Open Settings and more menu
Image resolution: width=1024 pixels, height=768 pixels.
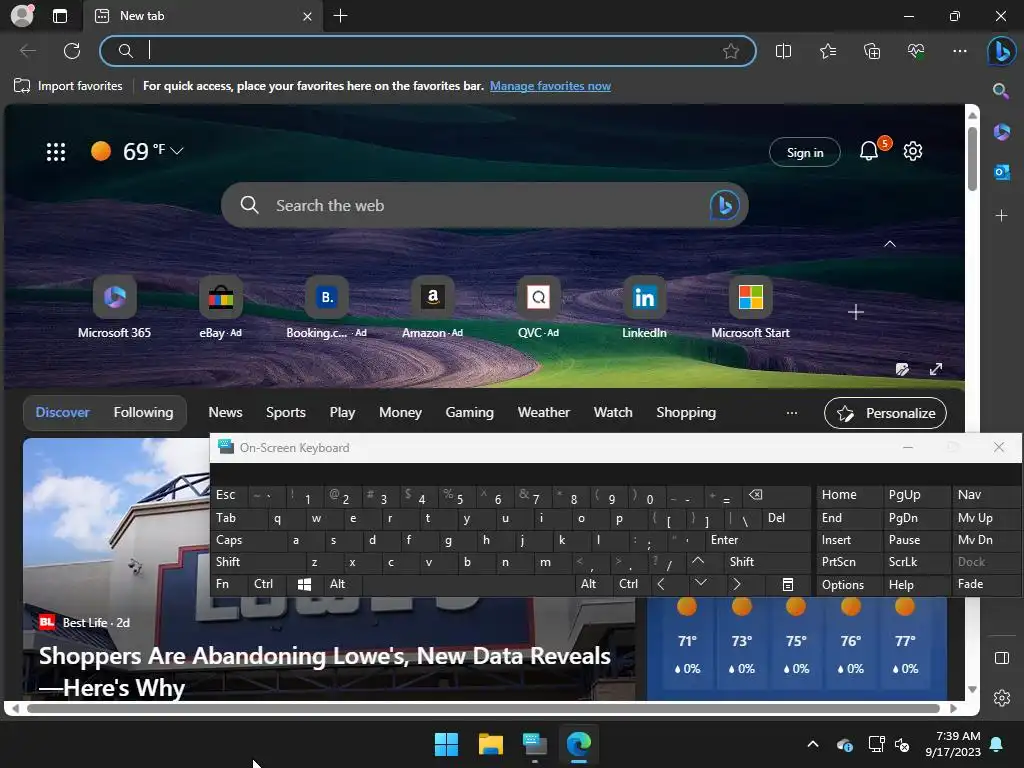pos(959,51)
